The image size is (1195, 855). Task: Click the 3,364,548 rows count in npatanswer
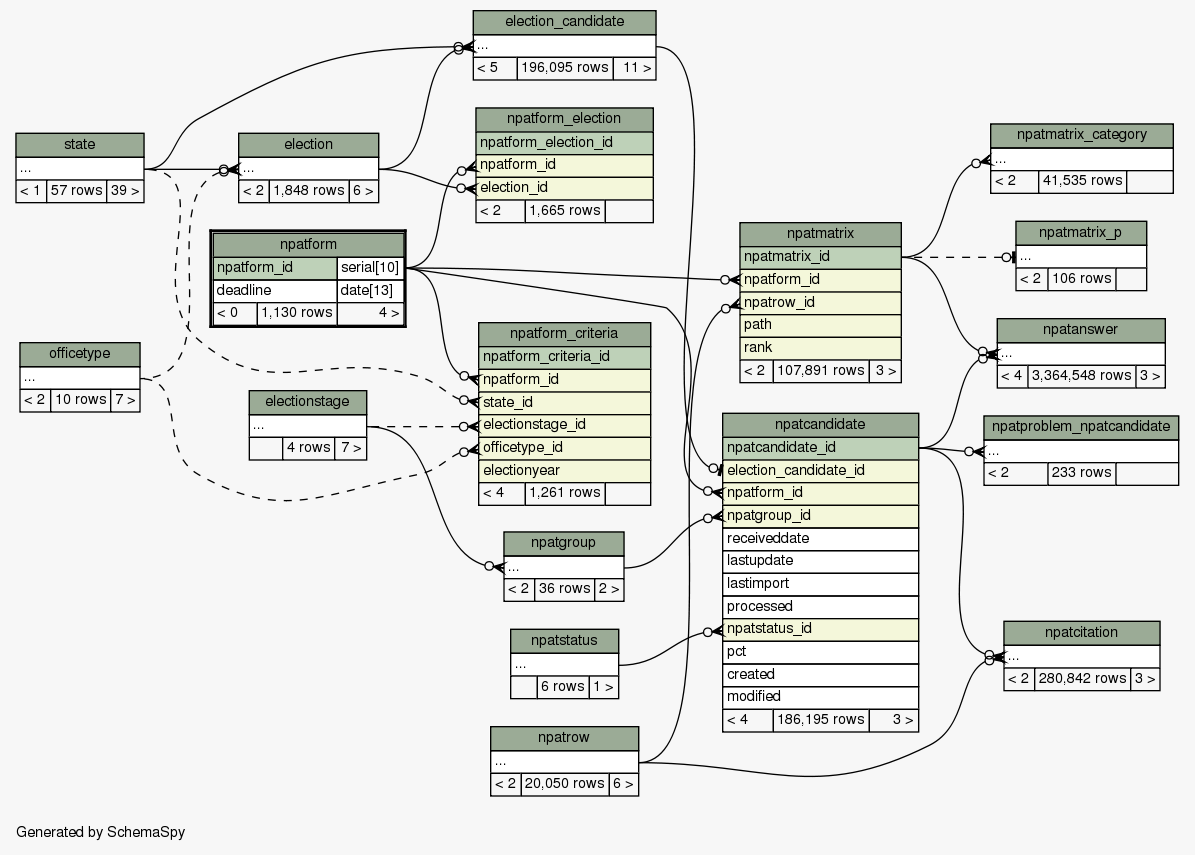coord(1078,376)
